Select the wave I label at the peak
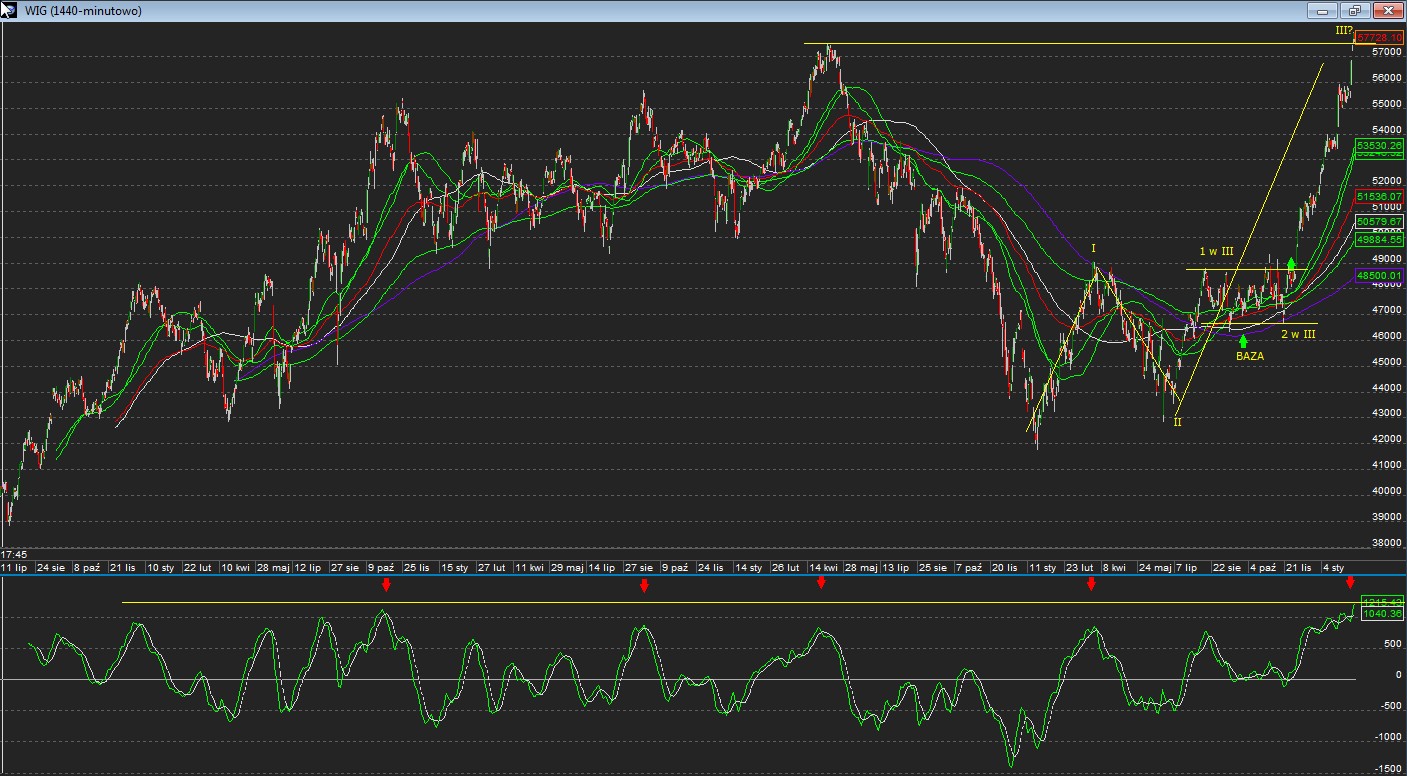The image size is (1407, 776). coord(1094,248)
